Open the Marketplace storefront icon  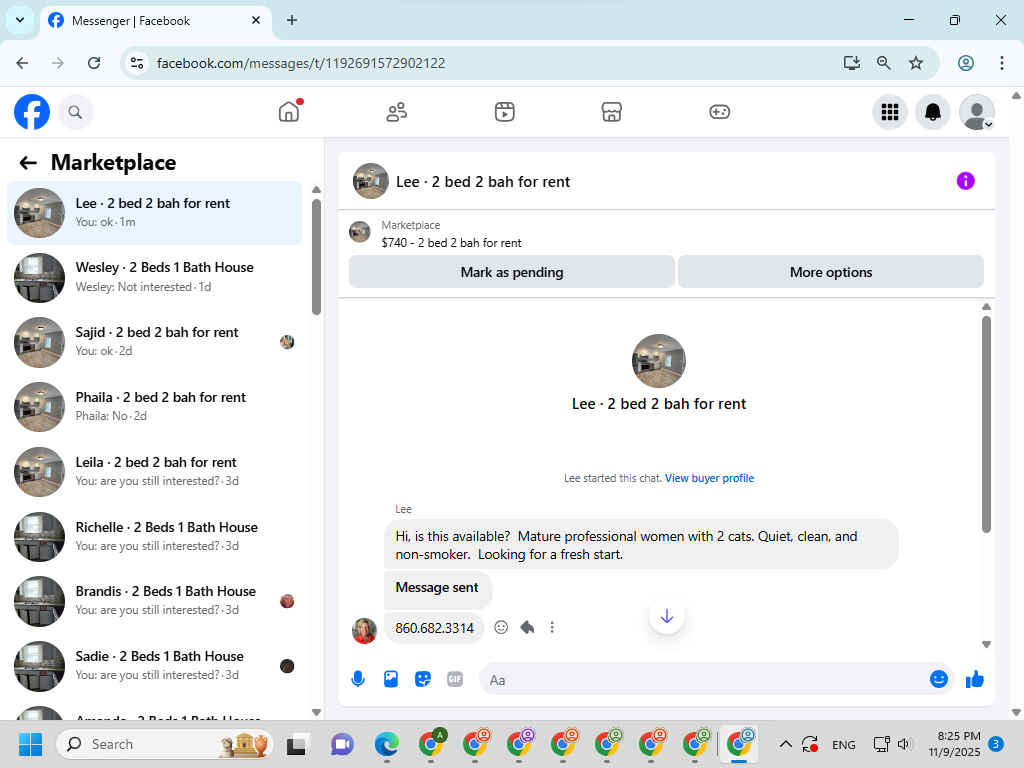tap(611, 112)
